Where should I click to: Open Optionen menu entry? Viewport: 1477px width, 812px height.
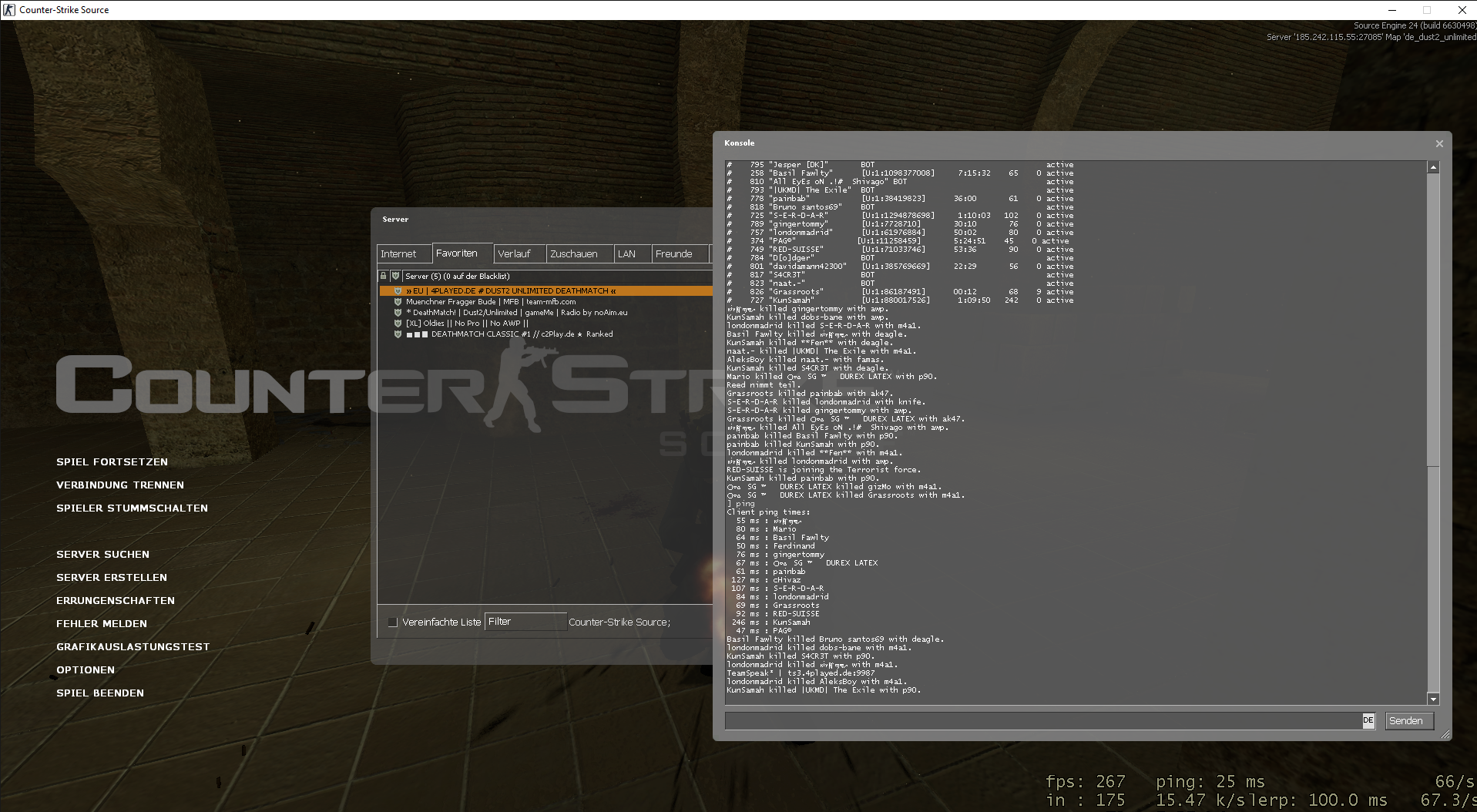(86, 669)
